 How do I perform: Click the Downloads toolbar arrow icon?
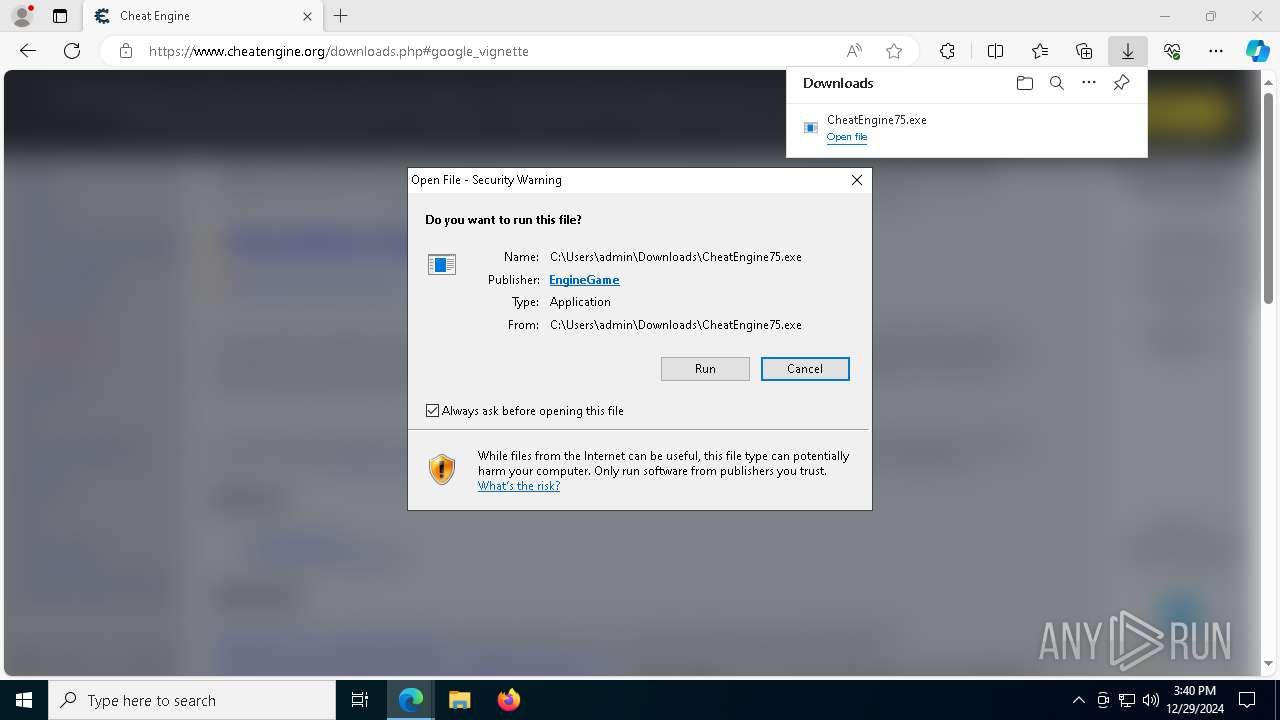[1127, 51]
